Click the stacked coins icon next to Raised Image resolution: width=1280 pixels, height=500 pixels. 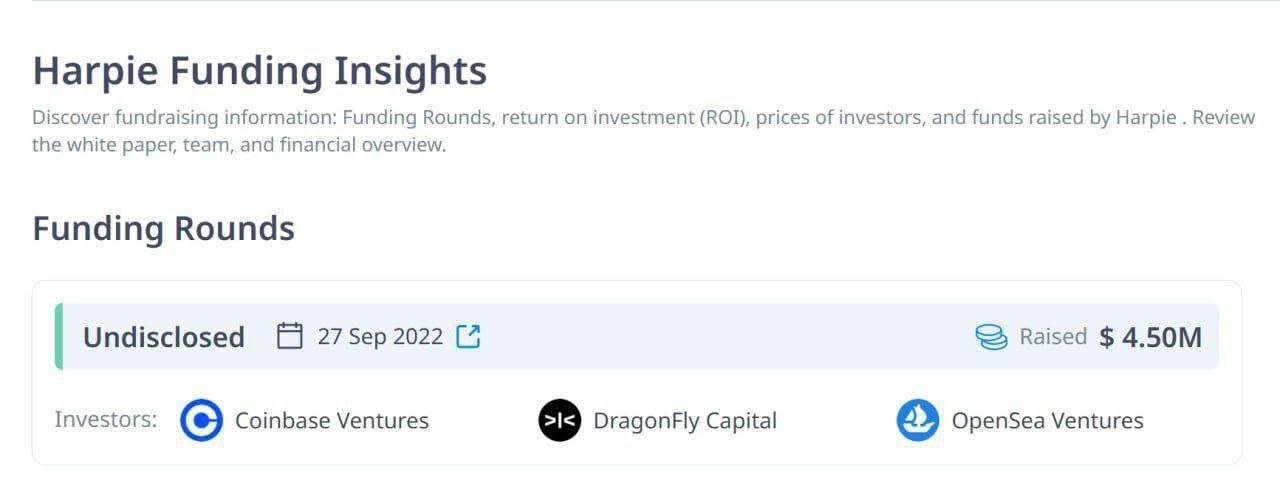click(x=991, y=337)
